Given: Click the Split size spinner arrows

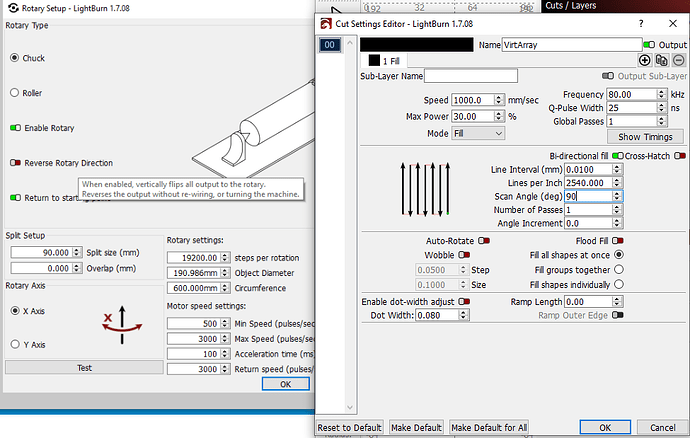Looking at the screenshot, I should pyautogui.click(x=77, y=252).
